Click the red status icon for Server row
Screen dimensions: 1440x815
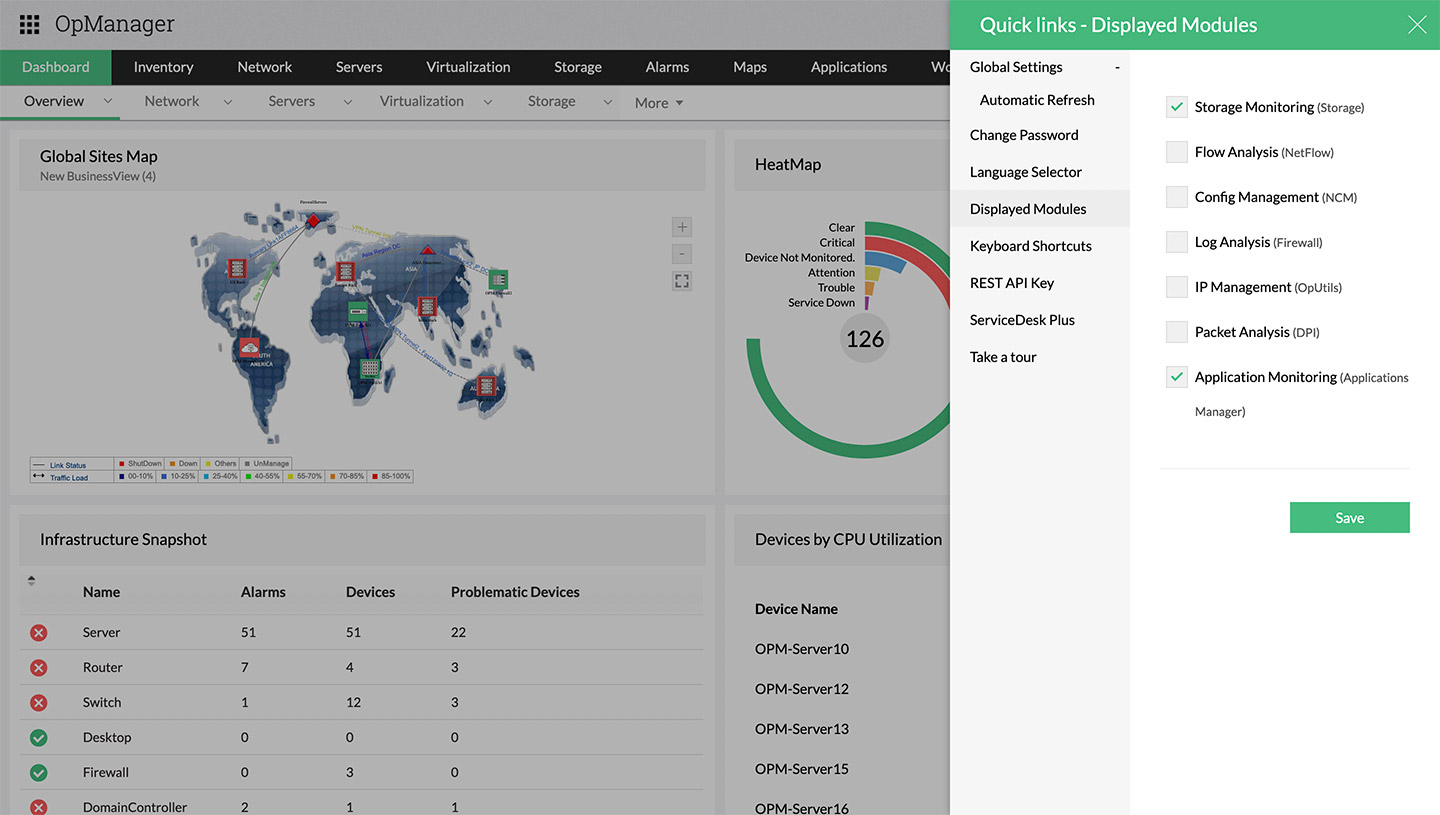coord(38,632)
